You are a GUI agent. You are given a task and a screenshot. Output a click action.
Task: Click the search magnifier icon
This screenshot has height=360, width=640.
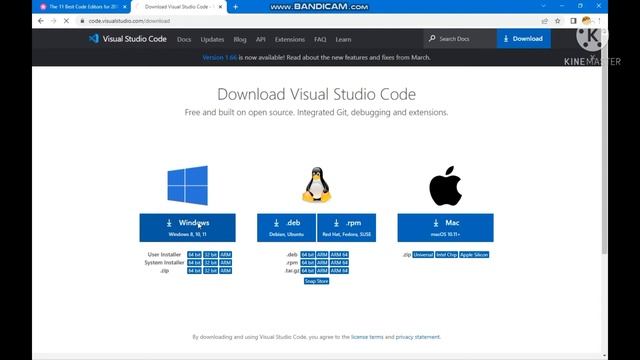(x=432, y=39)
